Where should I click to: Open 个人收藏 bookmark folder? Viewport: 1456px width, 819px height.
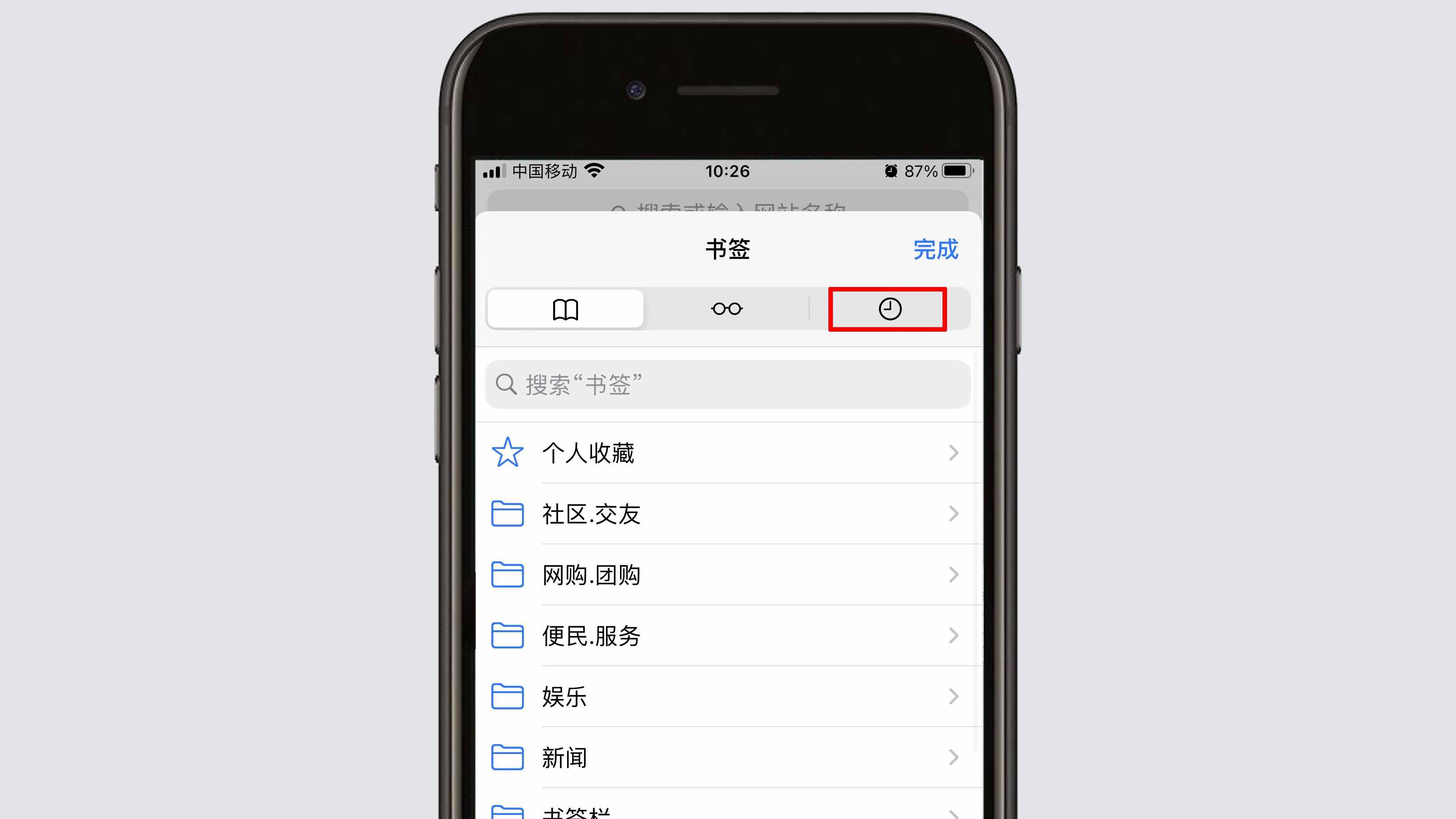728,452
